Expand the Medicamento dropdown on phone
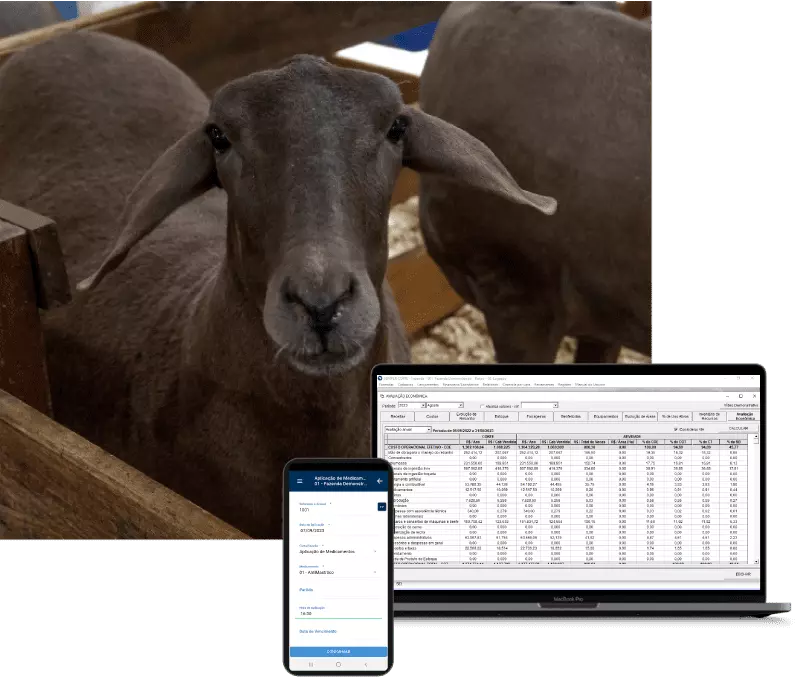The height and width of the screenshot is (679, 803). tap(376, 573)
